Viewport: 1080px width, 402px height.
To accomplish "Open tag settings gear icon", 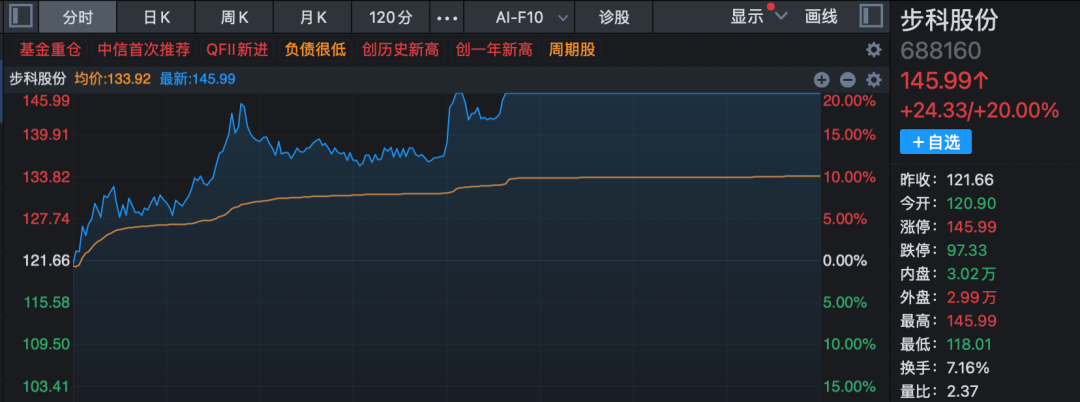I will (x=873, y=50).
